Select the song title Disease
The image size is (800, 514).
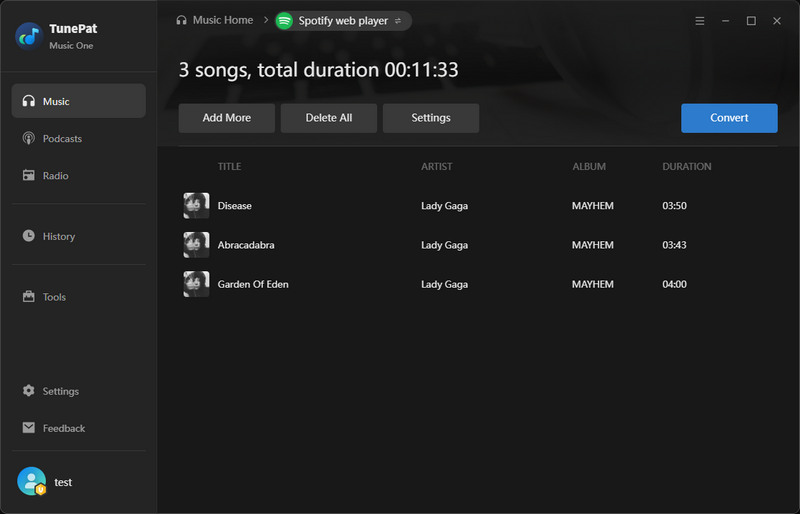pos(235,206)
